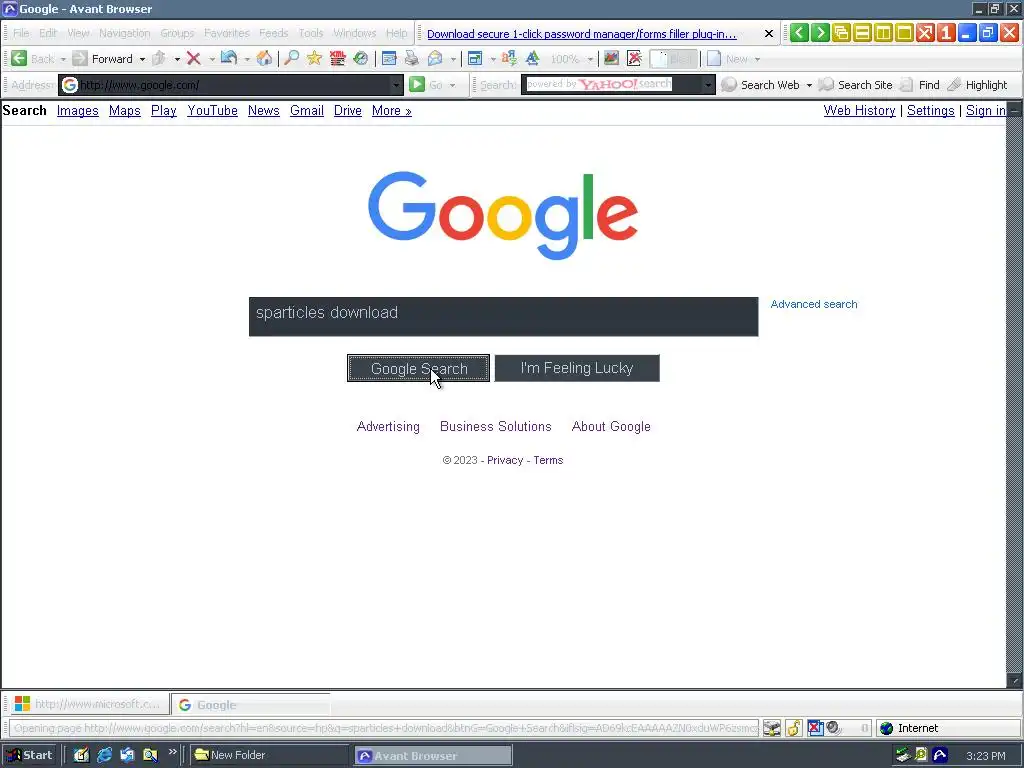Expand the Yahoo search box dropdown
The height and width of the screenshot is (768, 1024).
708,85
